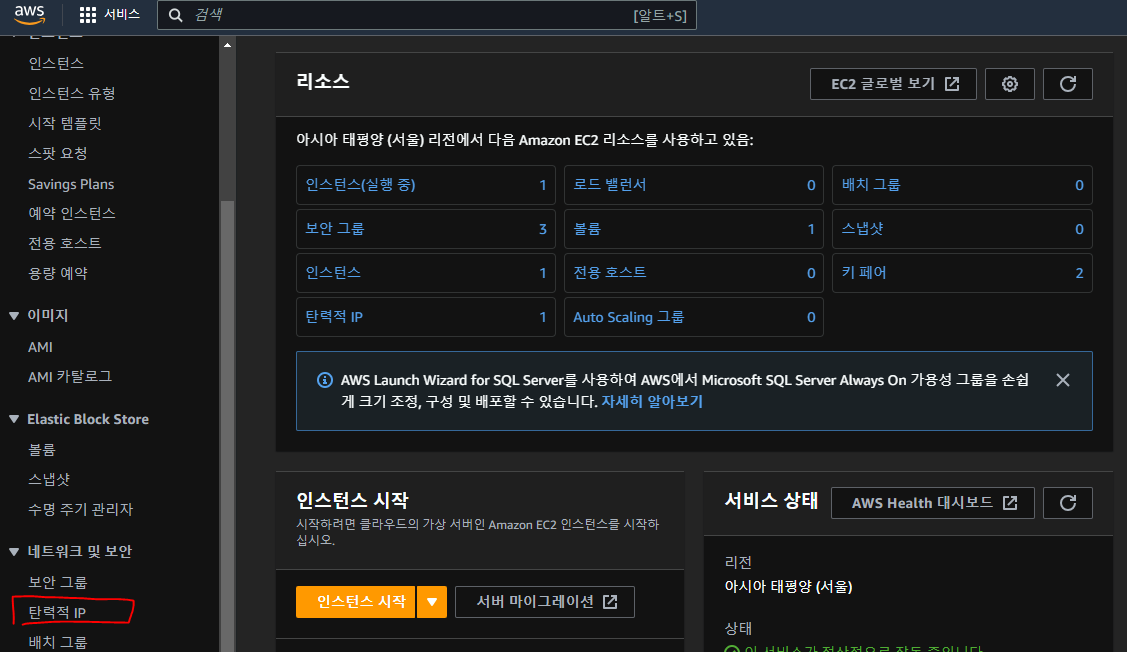Open 인스턴스 유형 in the sidebar
This screenshot has width=1127, height=652.
(72, 93)
